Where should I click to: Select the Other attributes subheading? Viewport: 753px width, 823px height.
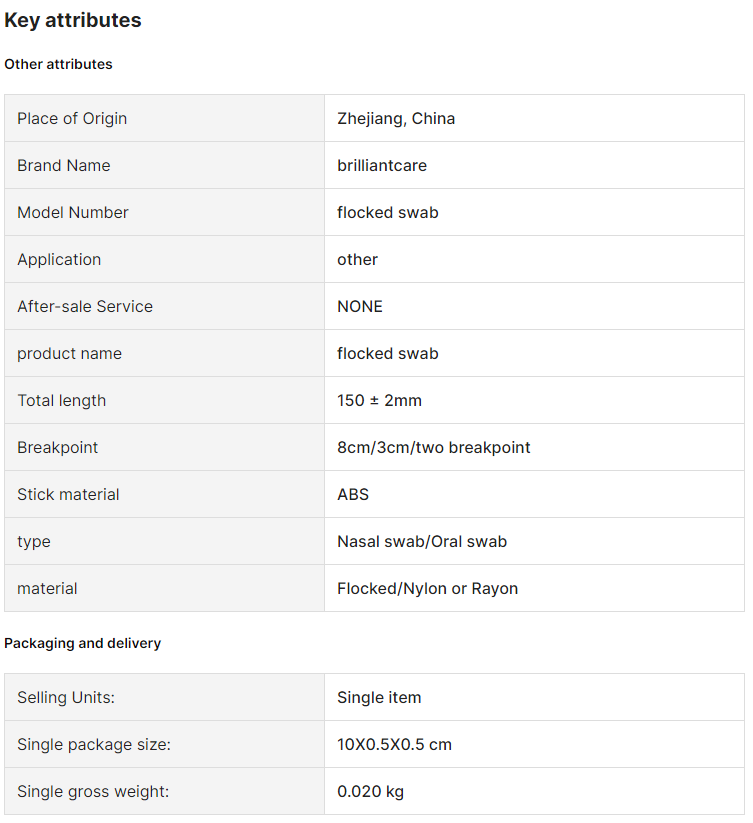click(x=58, y=64)
